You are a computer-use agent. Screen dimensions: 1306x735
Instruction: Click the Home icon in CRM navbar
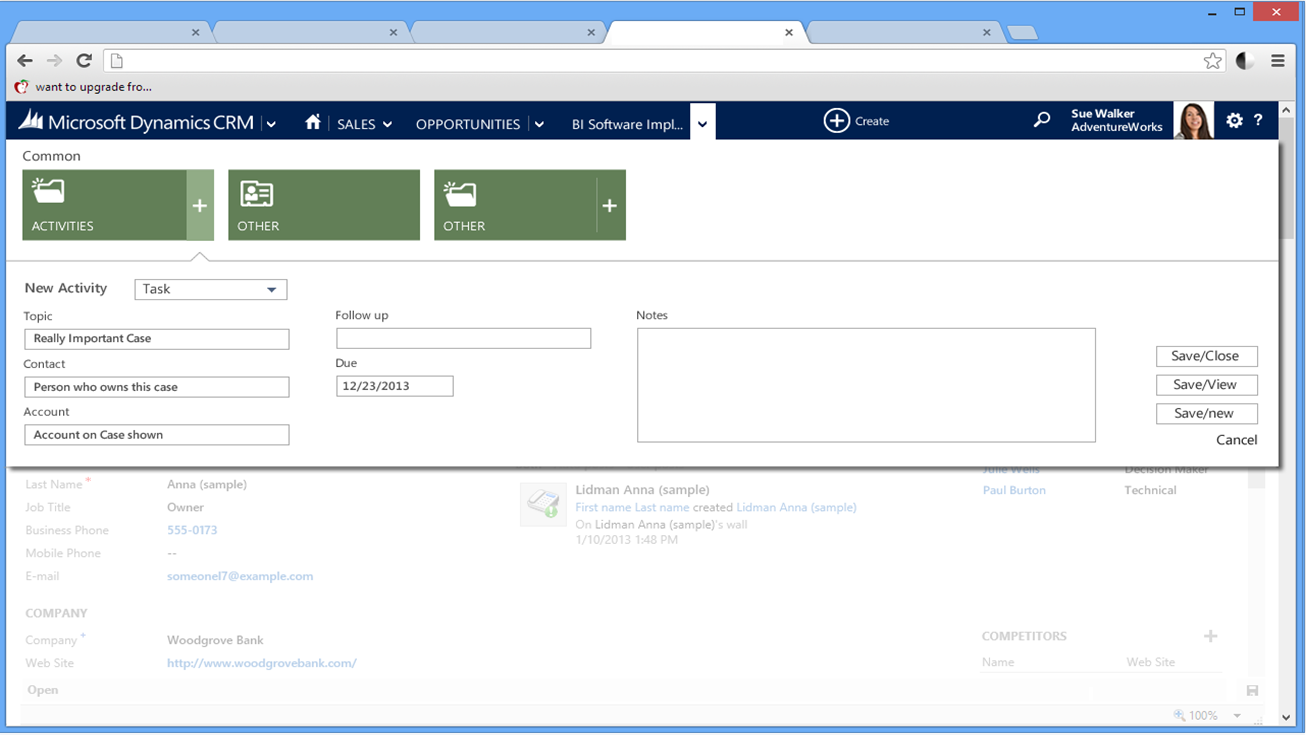pyautogui.click(x=313, y=122)
